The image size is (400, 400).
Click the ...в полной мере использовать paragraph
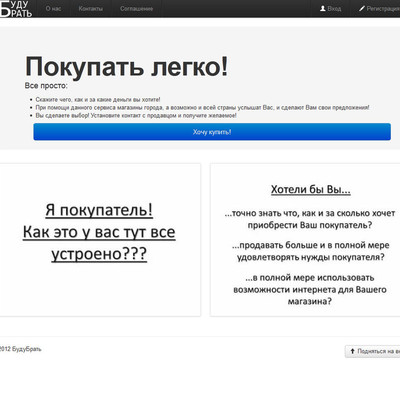click(x=310, y=289)
